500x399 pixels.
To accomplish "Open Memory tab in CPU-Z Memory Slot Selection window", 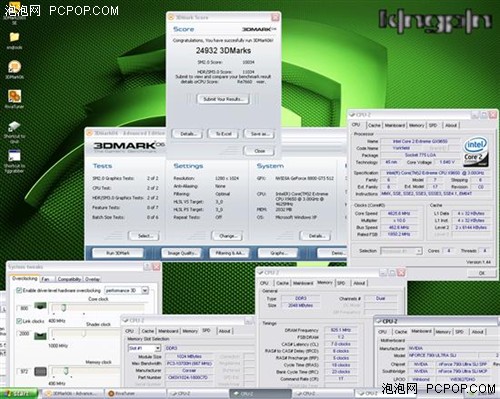I will click(x=190, y=331).
